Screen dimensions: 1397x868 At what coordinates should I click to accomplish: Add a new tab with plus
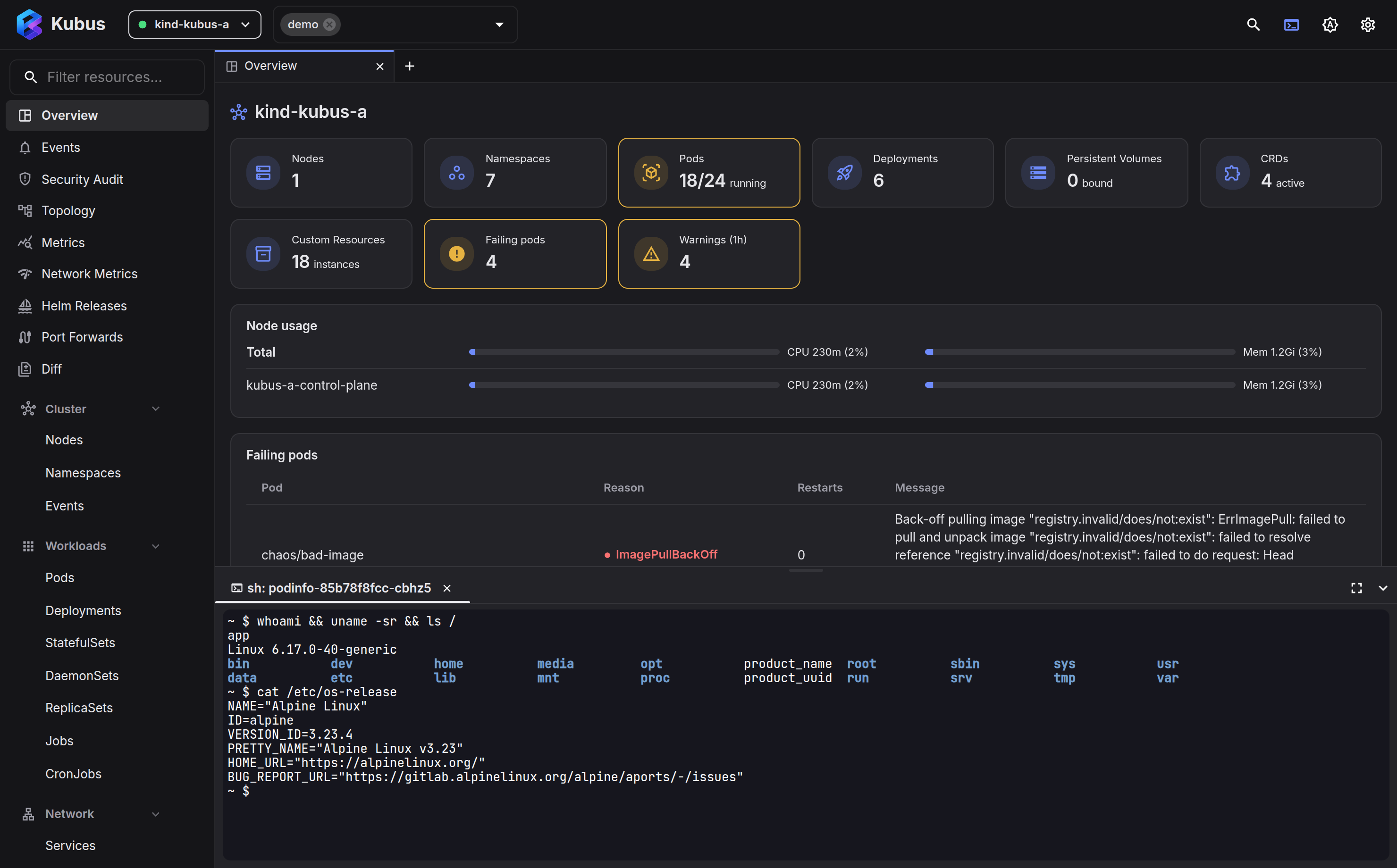[409, 66]
